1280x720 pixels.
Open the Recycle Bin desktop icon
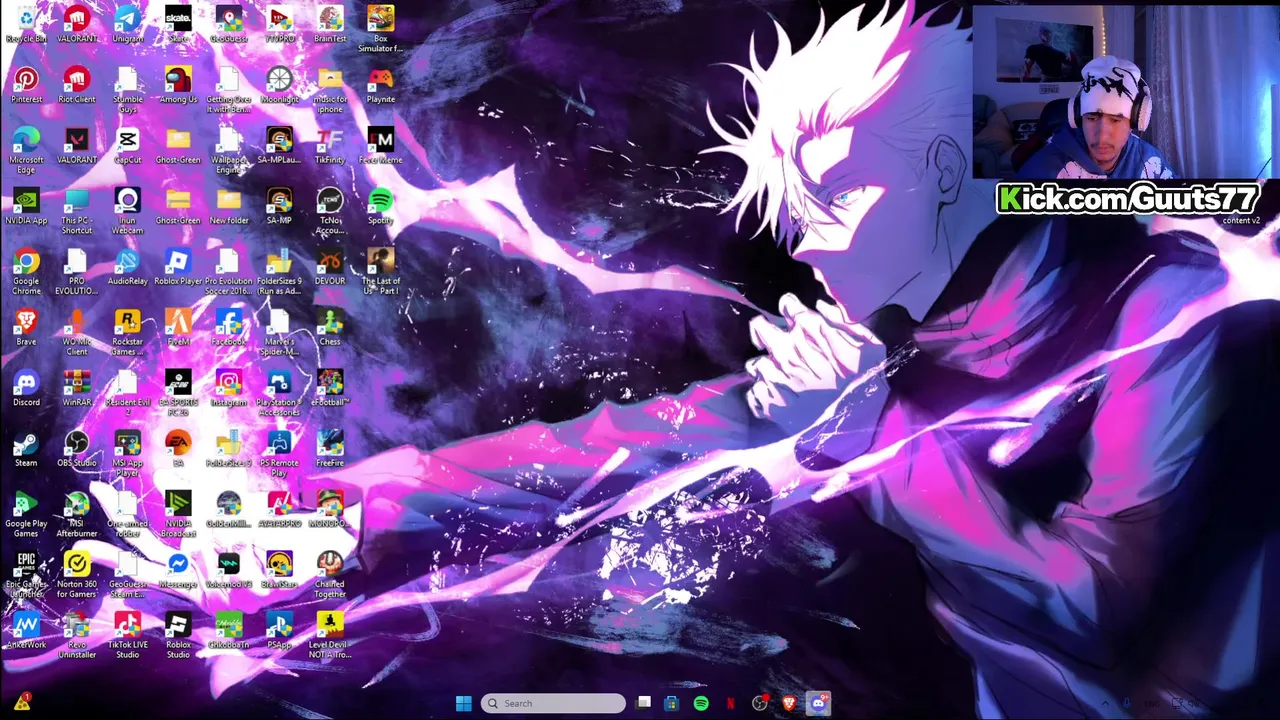pos(26,25)
